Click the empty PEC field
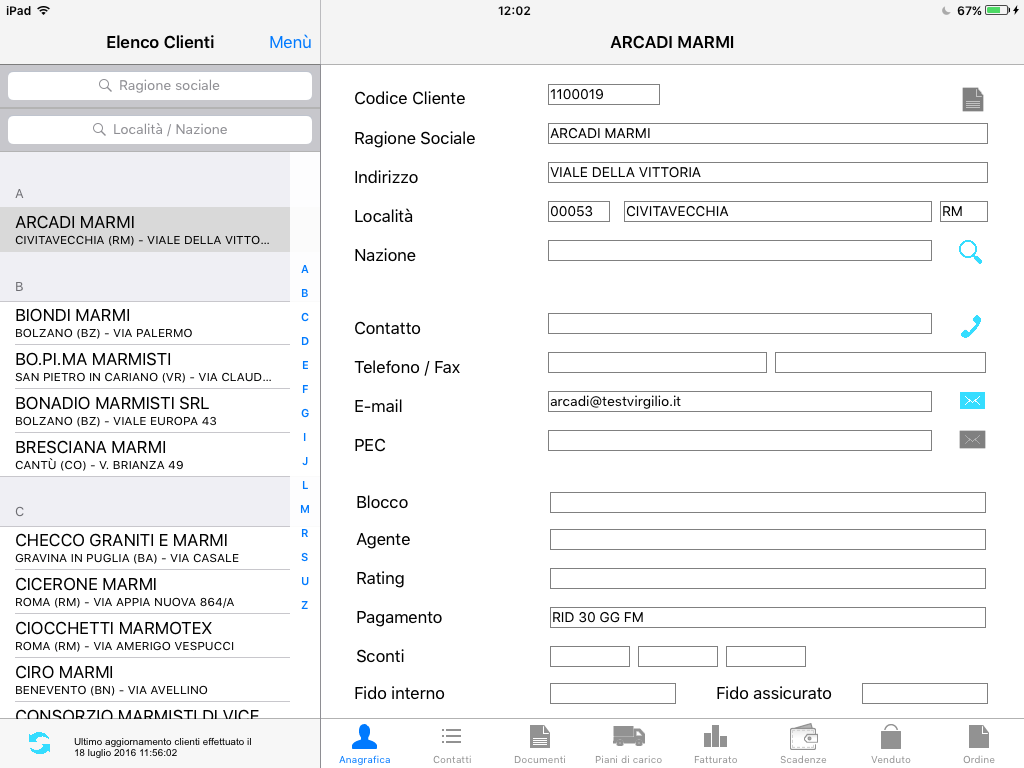The image size is (1024, 768). [x=739, y=441]
